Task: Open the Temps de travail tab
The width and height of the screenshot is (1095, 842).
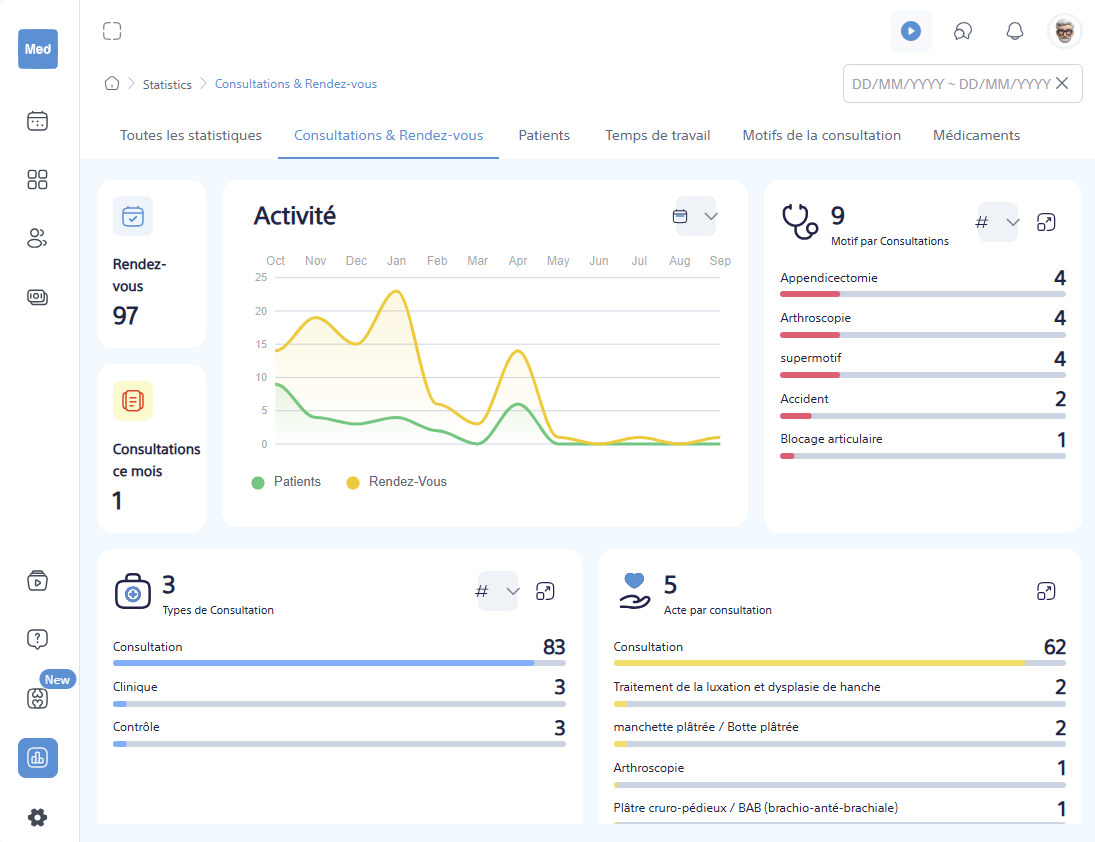Action: [657, 135]
